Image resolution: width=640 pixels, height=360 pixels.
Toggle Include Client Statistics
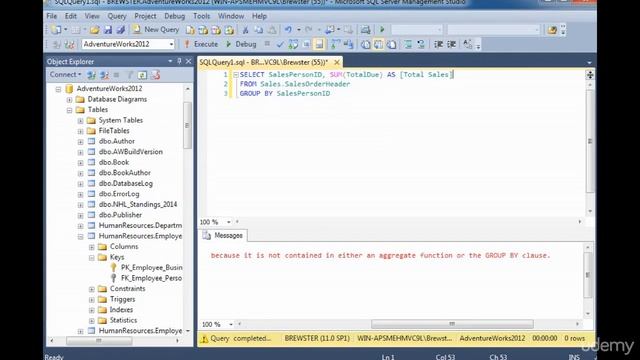[x=348, y=44]
